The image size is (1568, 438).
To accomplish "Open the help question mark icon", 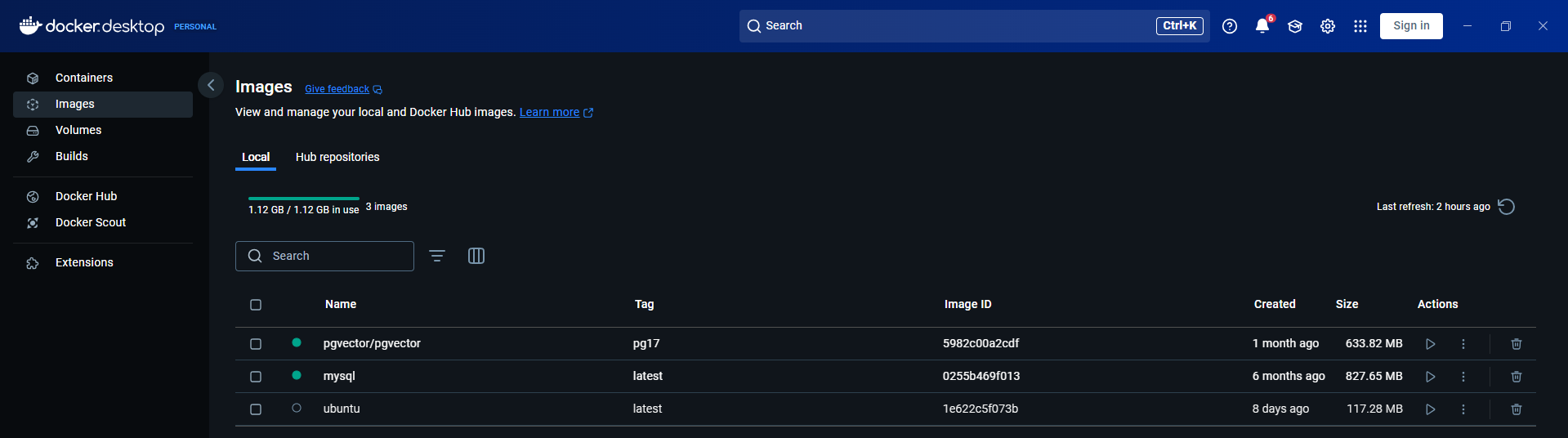I will 1230,26.
